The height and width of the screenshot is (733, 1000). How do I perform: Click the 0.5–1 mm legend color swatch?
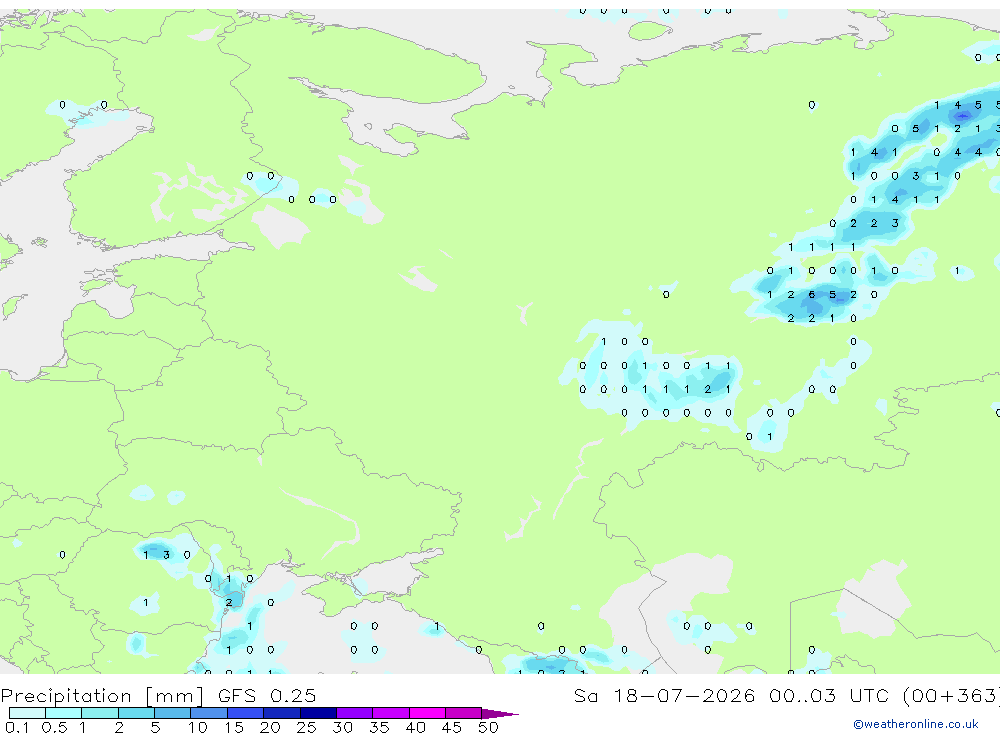[64, 713]
